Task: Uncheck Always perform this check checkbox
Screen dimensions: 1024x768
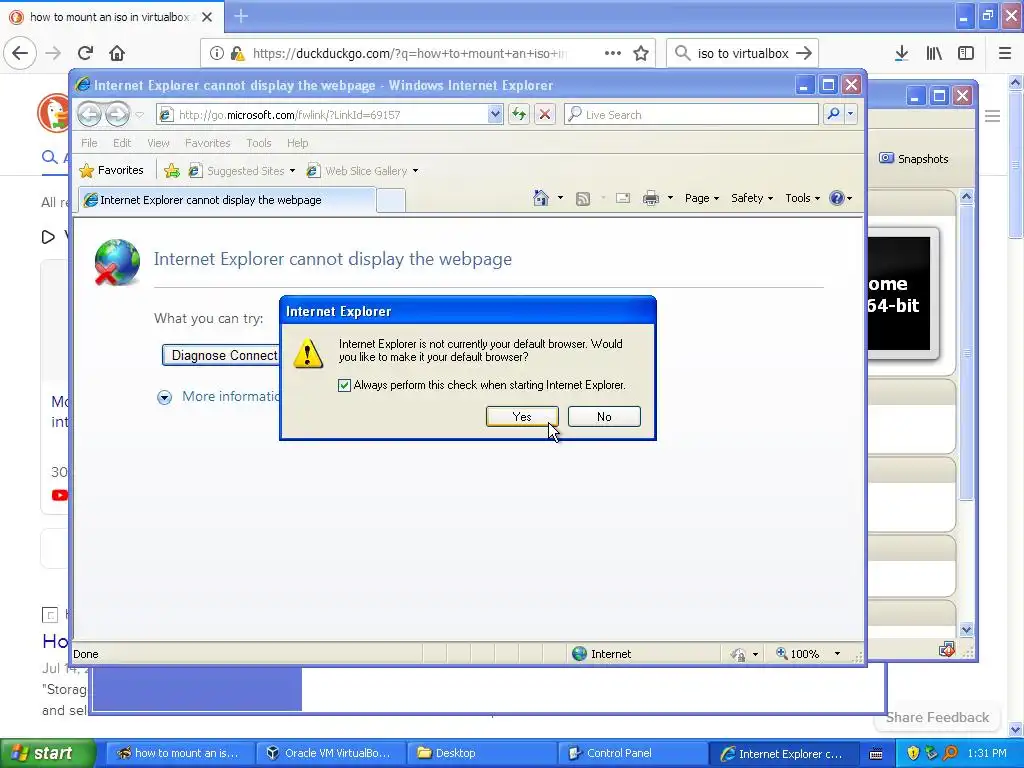Action: 344,385
